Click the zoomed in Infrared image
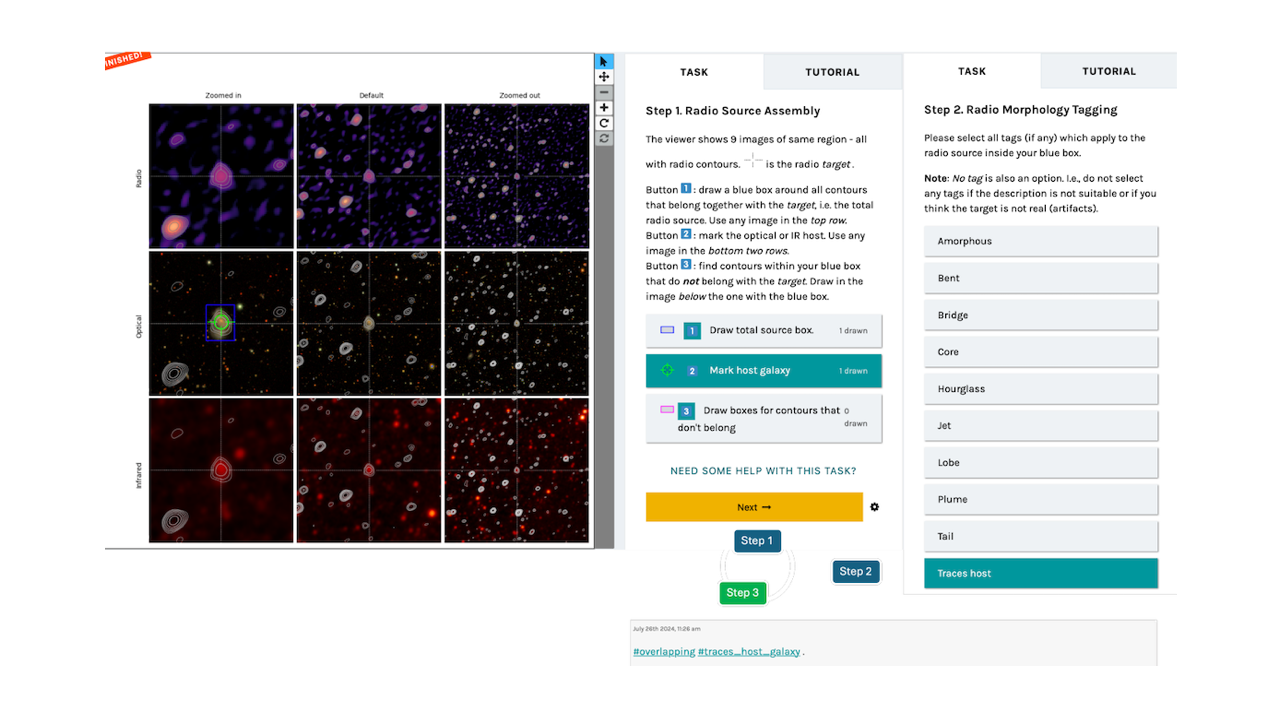Image resolution: width=1278 pixels, height=720 pixels. [x=222, y=470]
